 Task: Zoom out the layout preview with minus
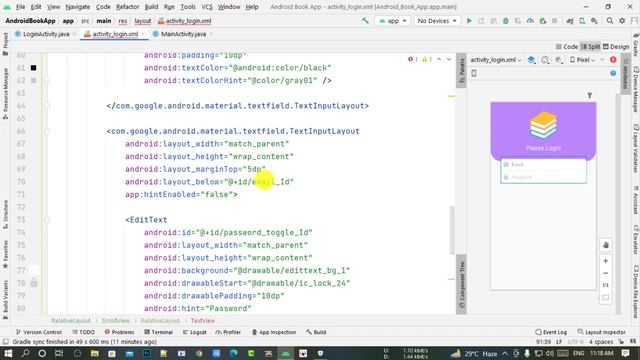(x=606, y=273)
